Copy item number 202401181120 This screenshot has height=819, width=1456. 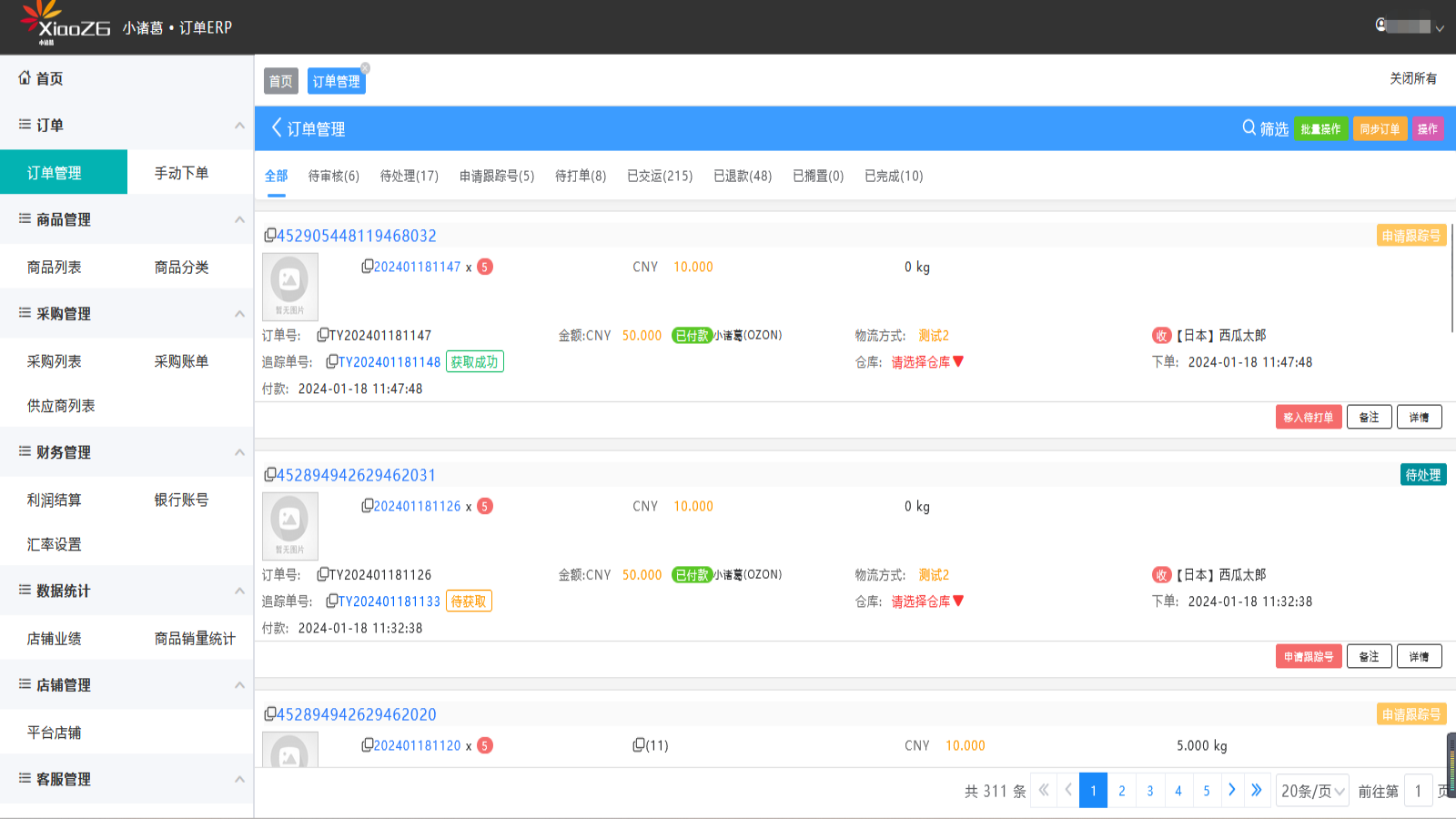tap(368, 745)
